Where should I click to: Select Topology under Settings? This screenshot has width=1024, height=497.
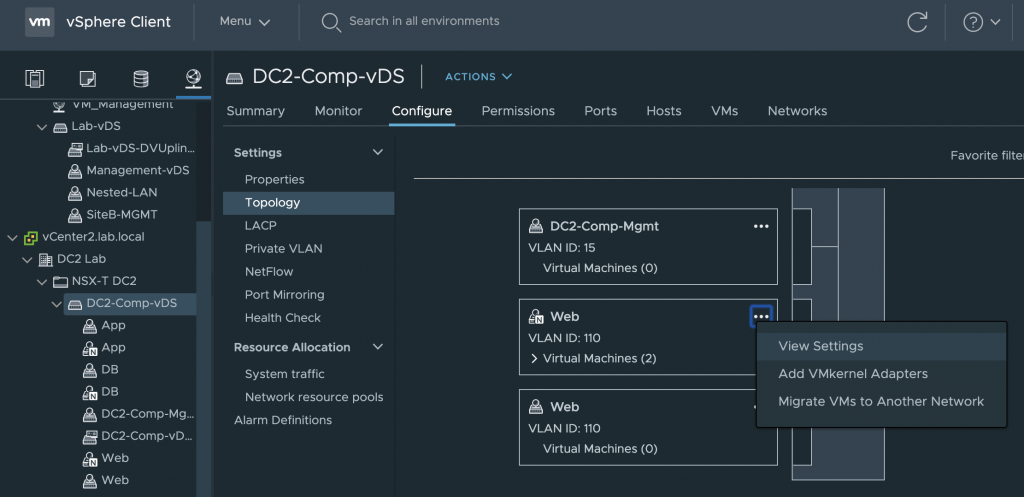(308, 203)
